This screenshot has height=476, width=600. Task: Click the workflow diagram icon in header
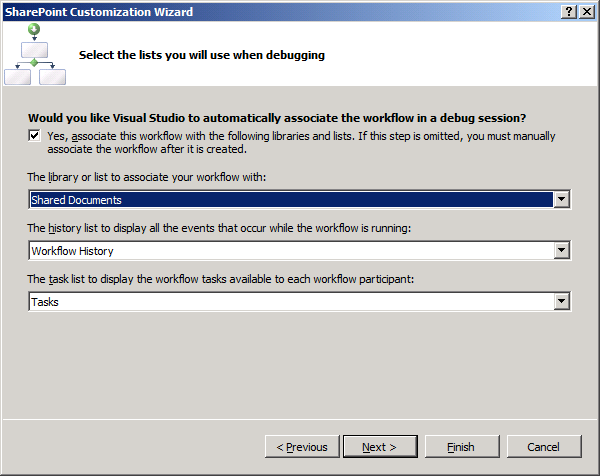click(33, 54)
